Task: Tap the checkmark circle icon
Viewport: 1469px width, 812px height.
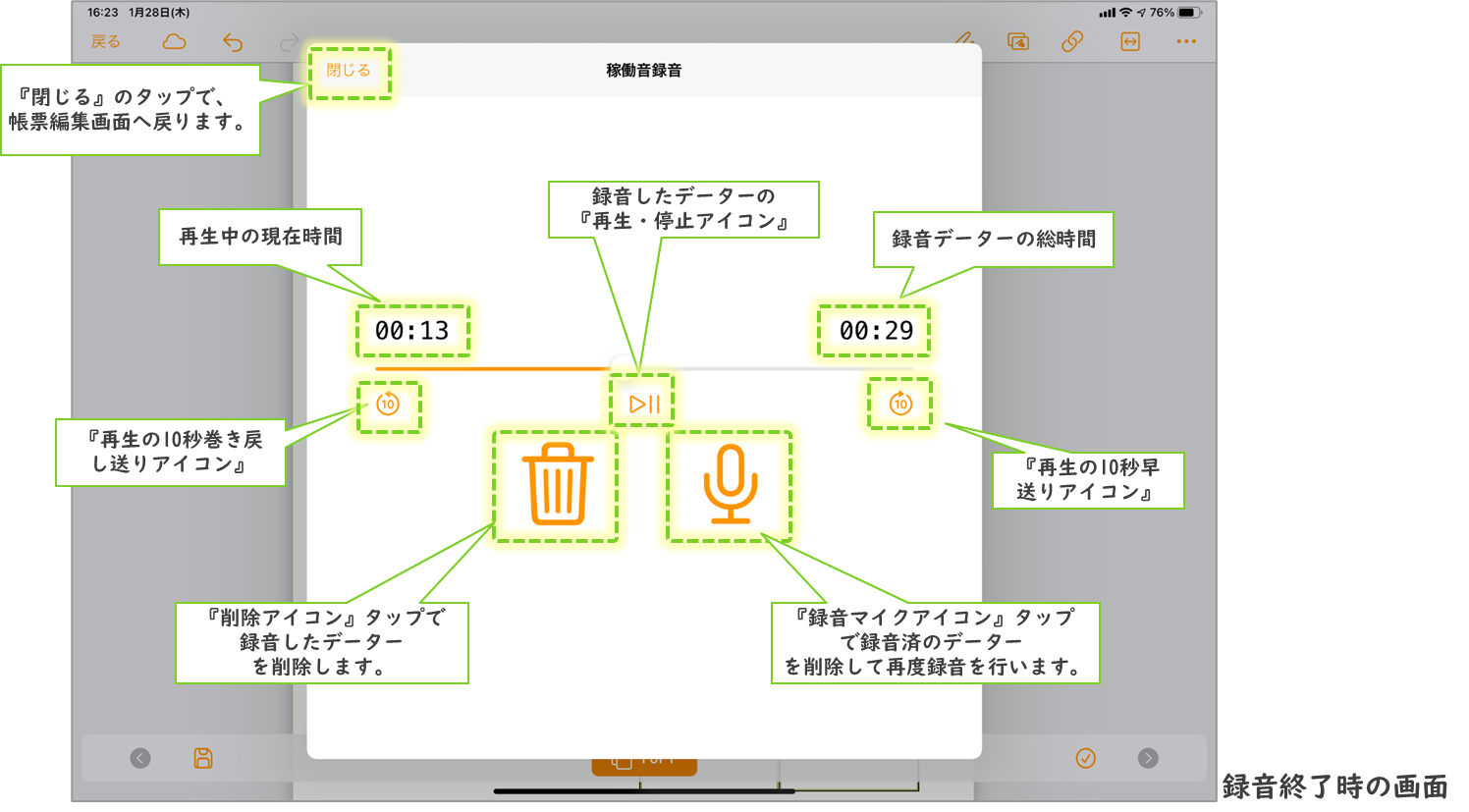Action: coord(1086,758)
